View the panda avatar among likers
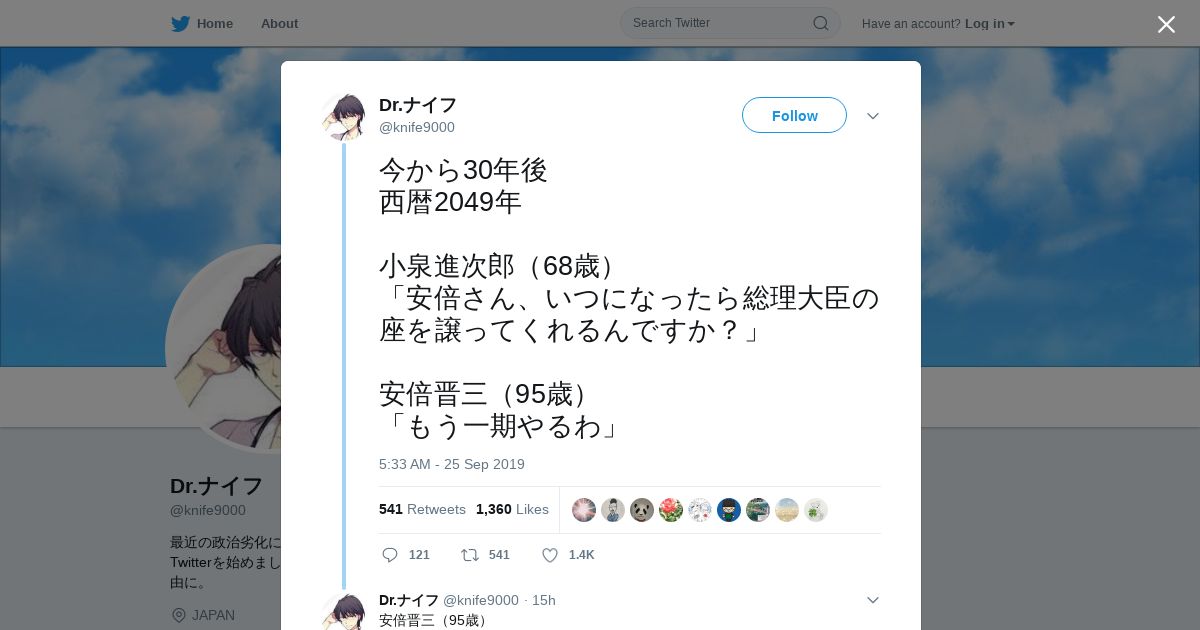The height and width of the screenshot is (630, 1200). click(x=642, y=510)
